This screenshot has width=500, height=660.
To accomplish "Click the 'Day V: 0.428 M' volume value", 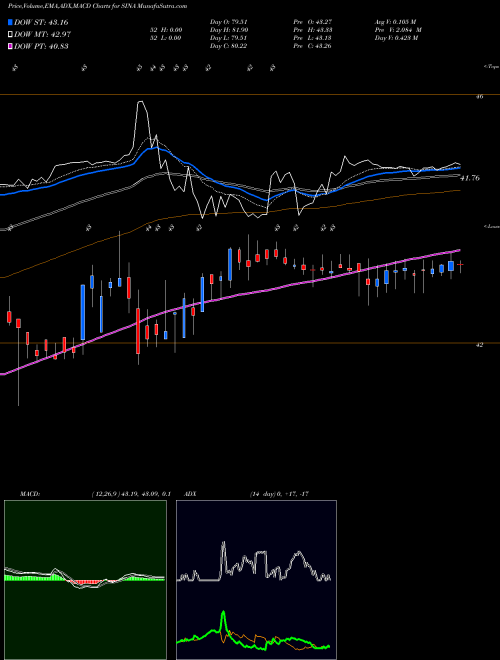I will point(396,38).
